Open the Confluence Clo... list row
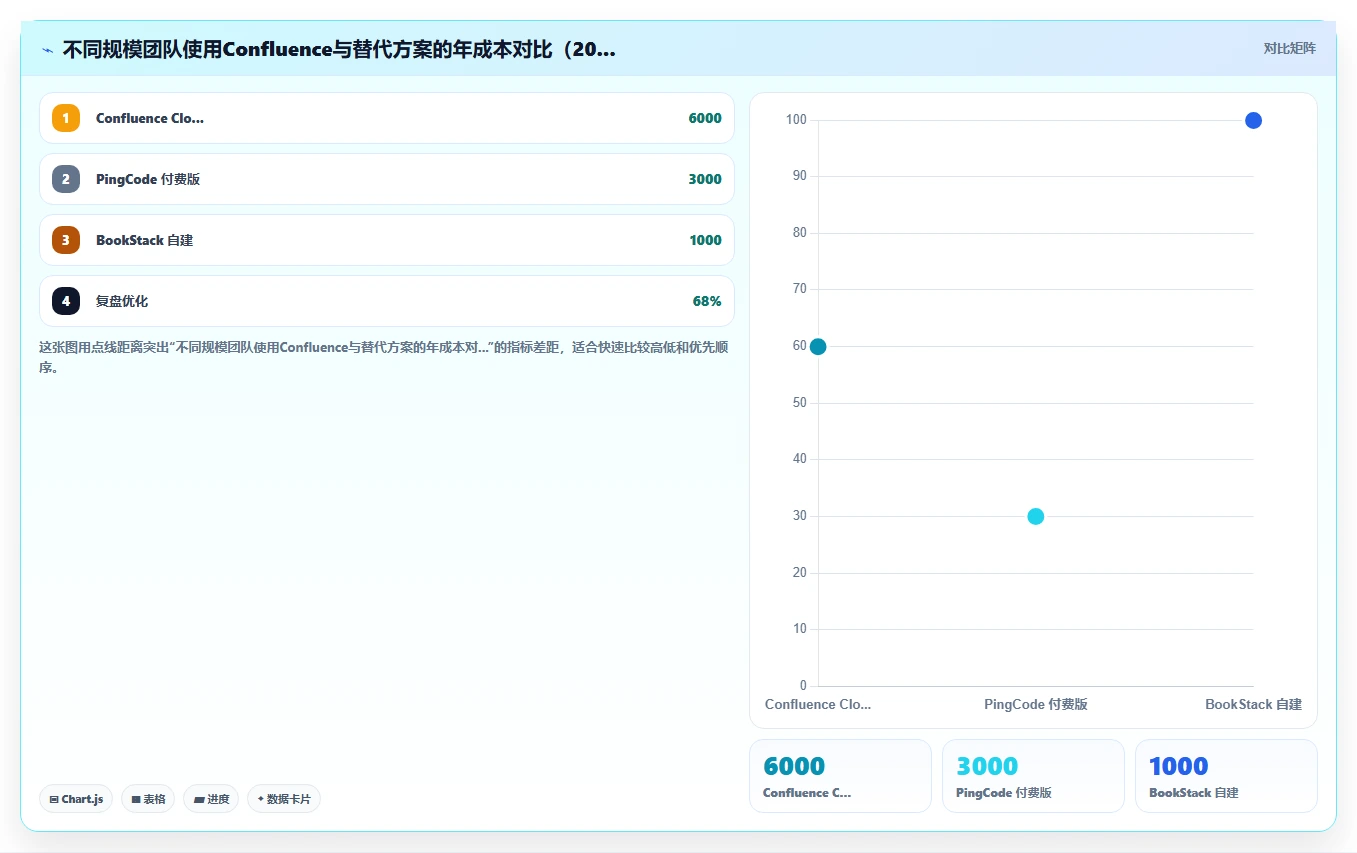Image resolution: width=1357 pixels, height=853 pixels. click(387, 118)
